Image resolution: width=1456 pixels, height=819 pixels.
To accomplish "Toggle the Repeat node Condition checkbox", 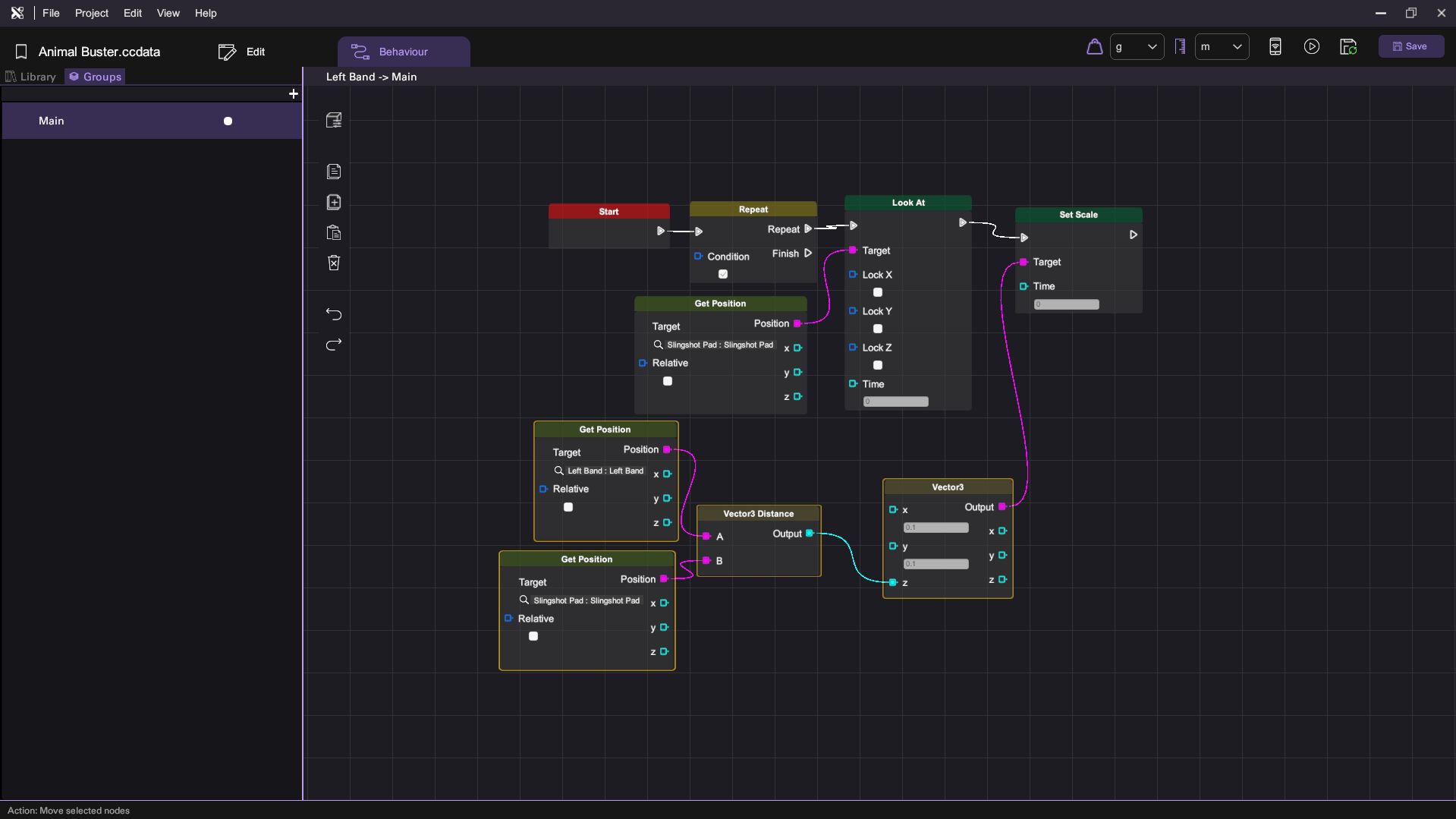I will (723, 274).
